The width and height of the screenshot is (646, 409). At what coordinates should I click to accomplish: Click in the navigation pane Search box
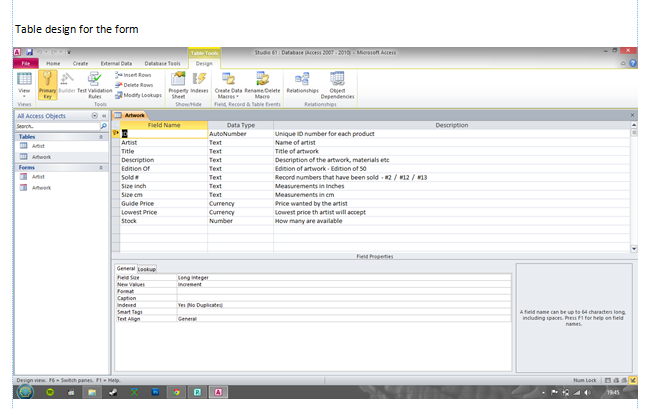click(58, 126)
